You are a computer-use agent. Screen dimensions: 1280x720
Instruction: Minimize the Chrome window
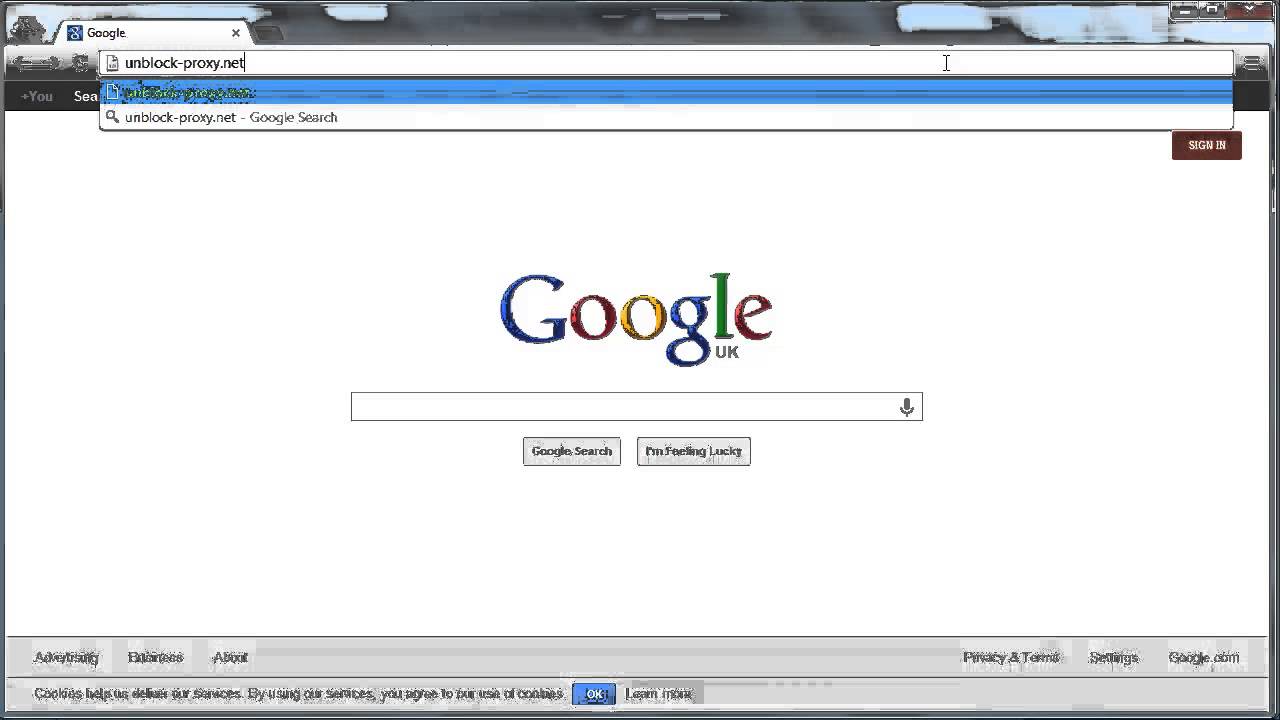[x=1186, y=9]
